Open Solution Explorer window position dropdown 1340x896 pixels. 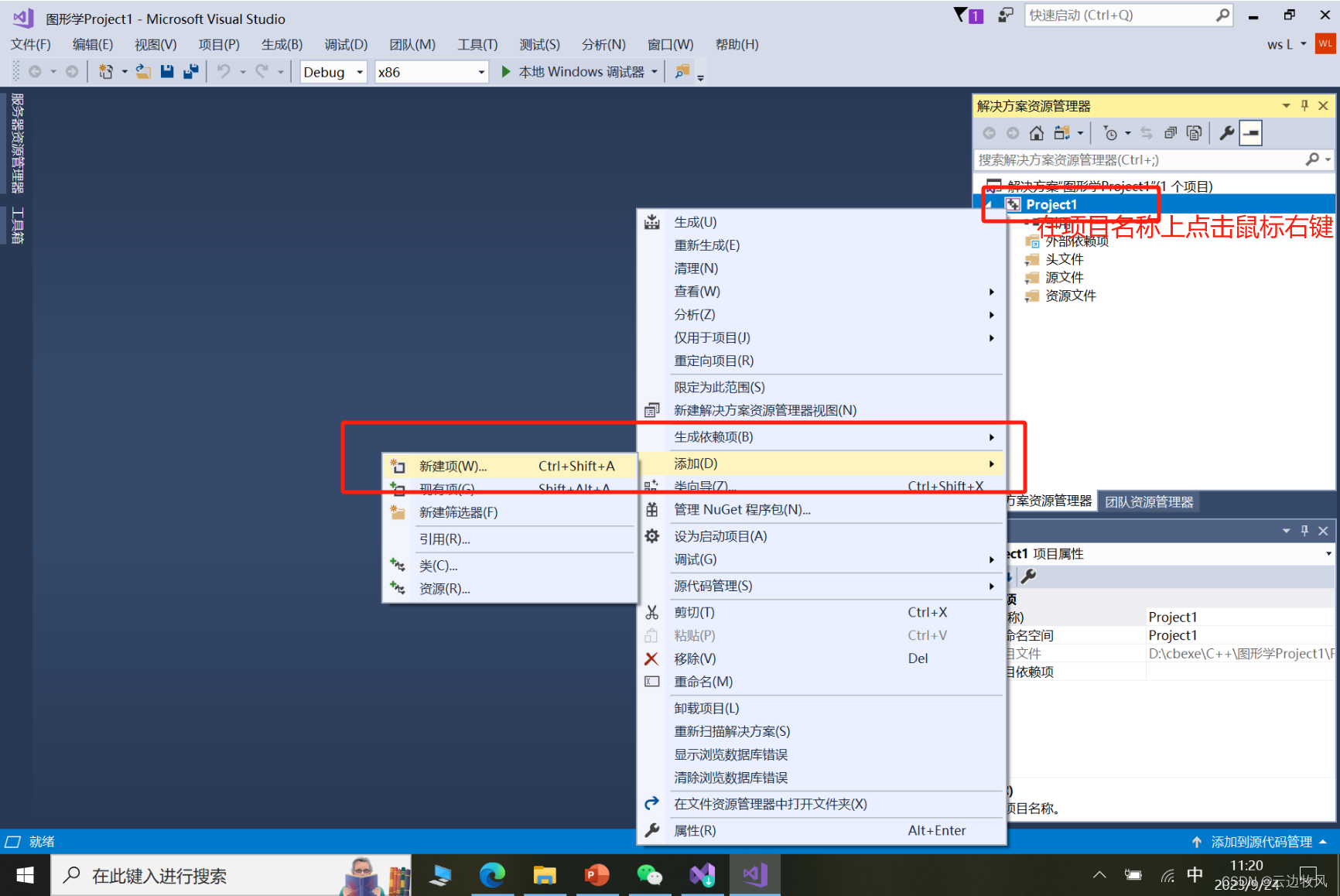(1286, 105)
